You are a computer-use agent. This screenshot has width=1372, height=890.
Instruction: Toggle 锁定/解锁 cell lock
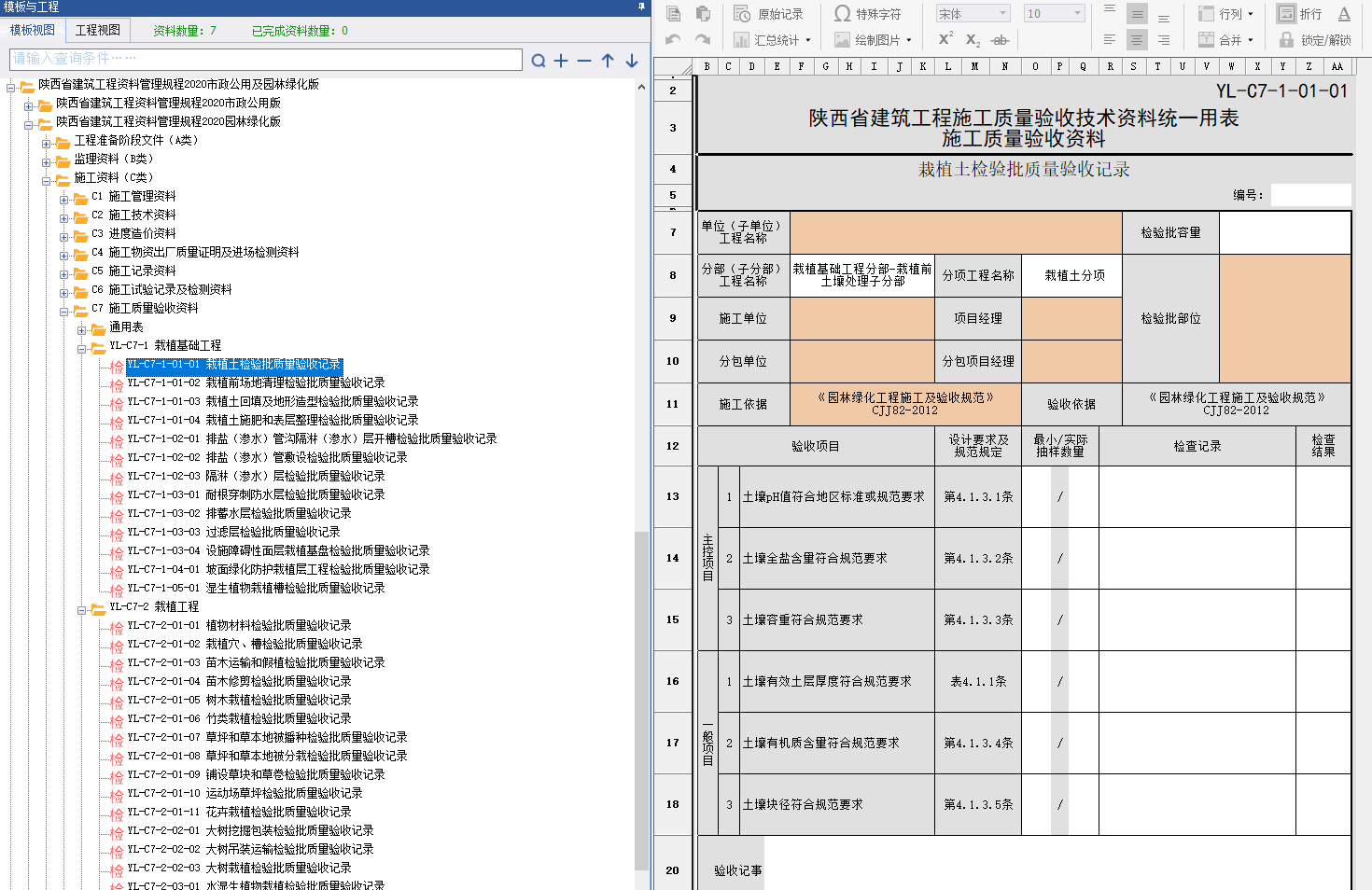[x=1314, y=40]
